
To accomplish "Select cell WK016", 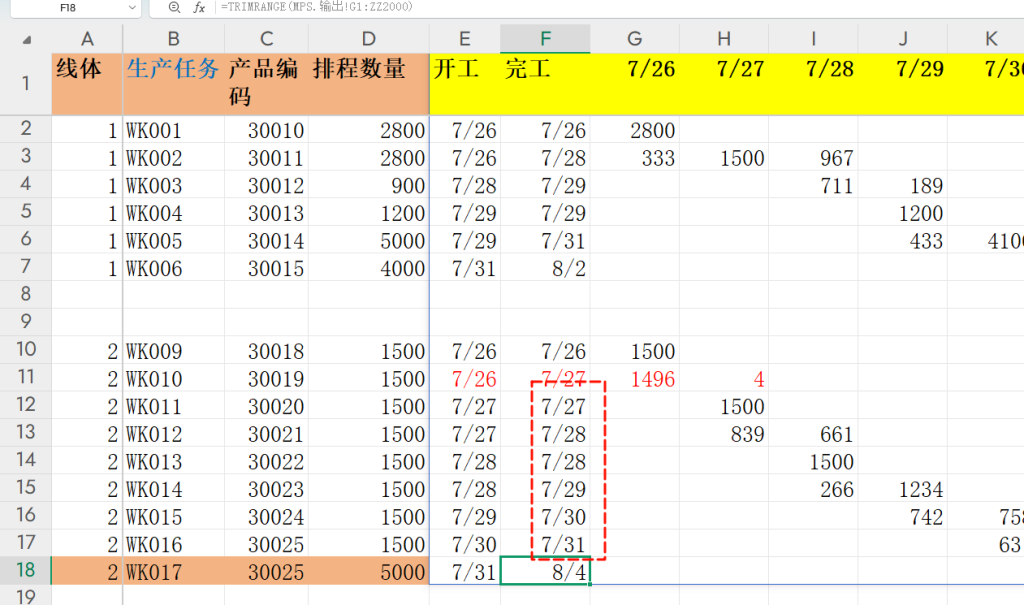I will 173,544.
